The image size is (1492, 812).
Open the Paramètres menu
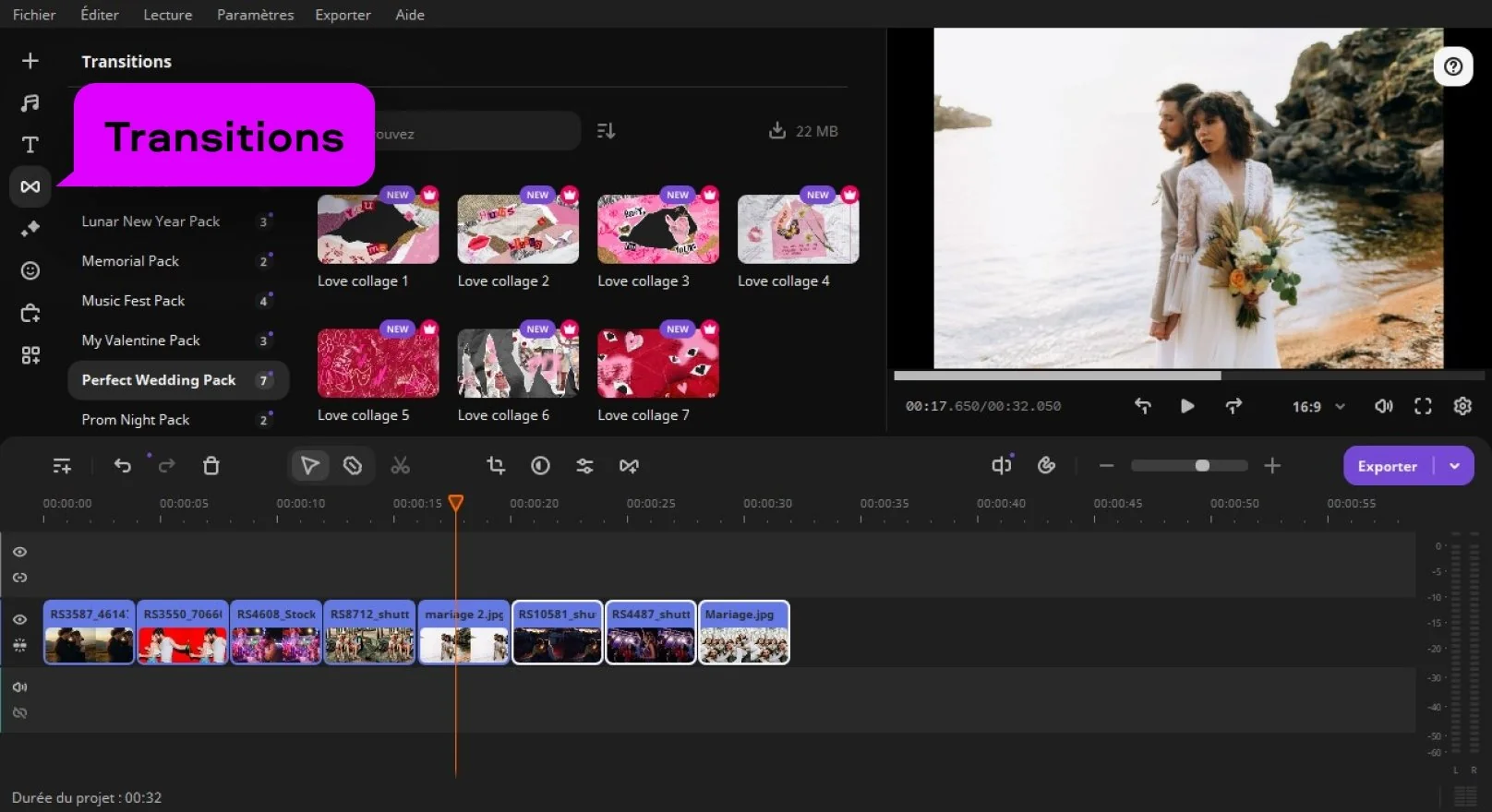[x=255, y=15]
